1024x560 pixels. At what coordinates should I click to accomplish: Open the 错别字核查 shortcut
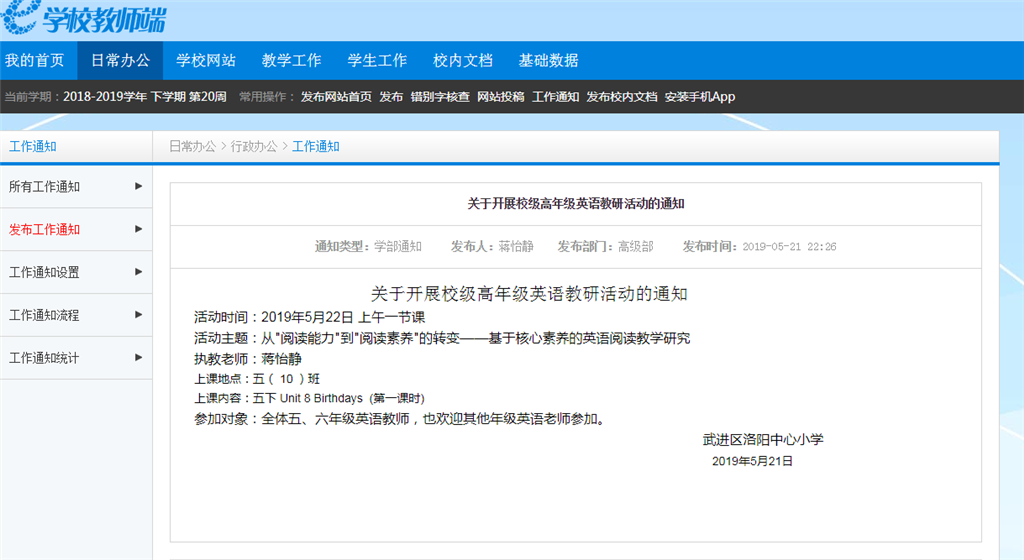click(440, 97)
